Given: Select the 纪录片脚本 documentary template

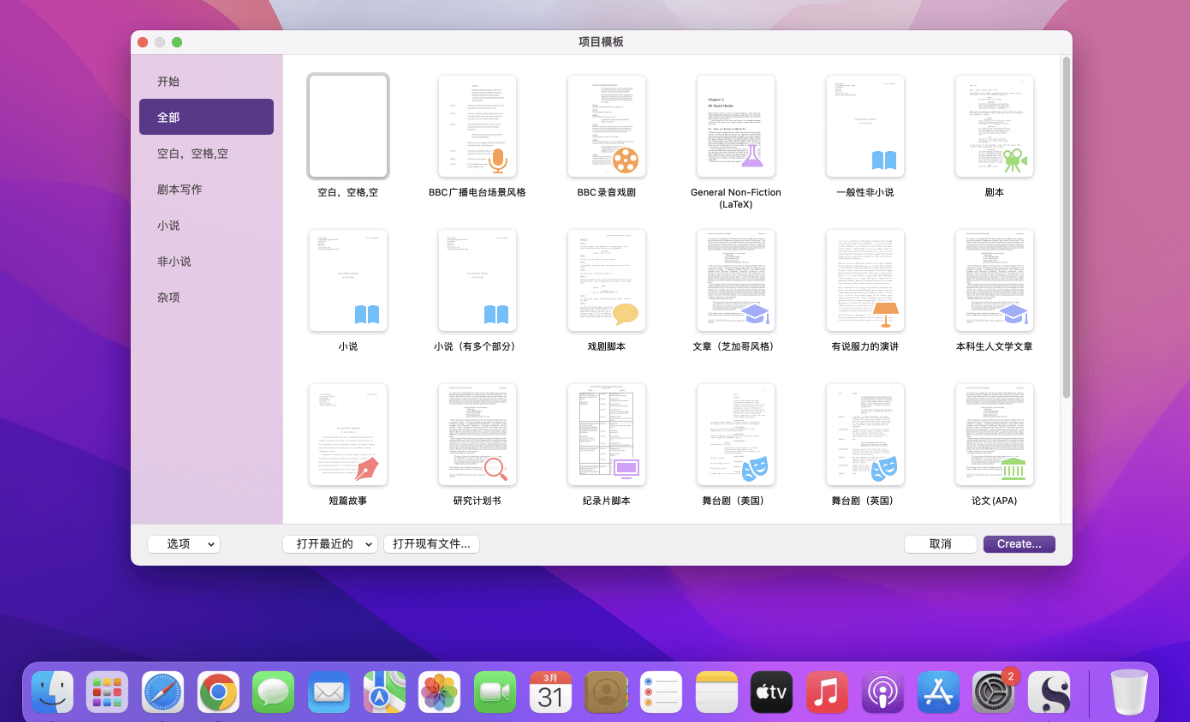Looking at the screenshot, I should [606, 434].
